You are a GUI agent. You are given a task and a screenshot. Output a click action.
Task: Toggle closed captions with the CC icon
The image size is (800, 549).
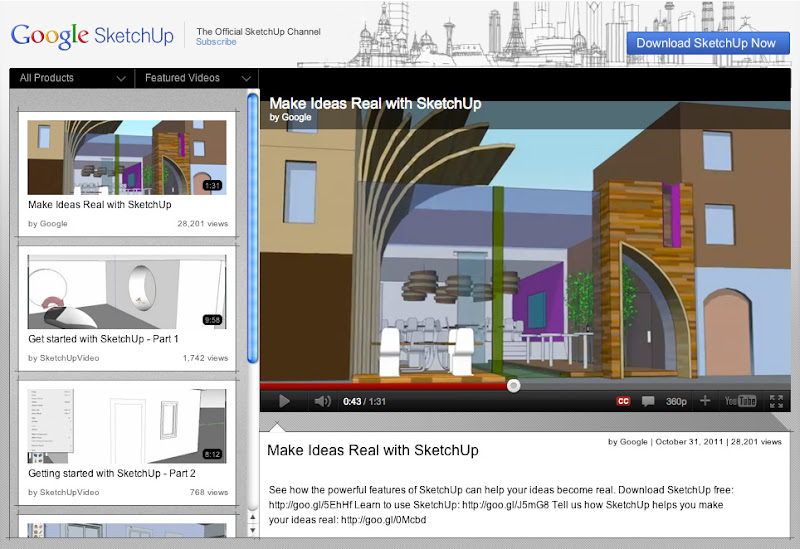tap(623, 401)
